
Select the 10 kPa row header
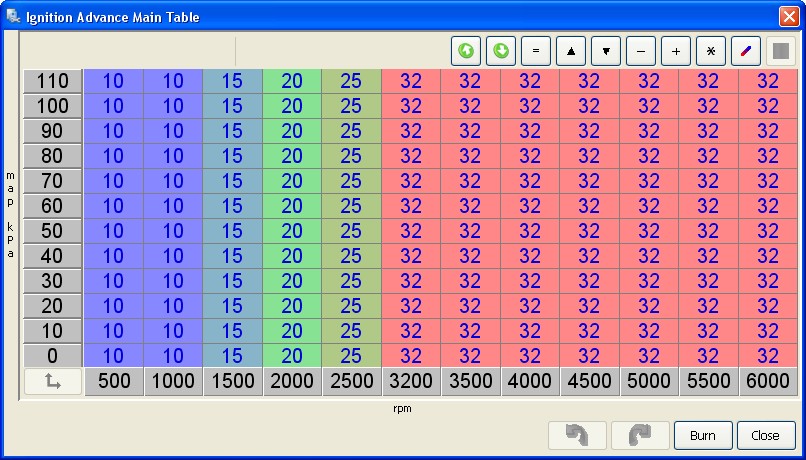point(53,332)
